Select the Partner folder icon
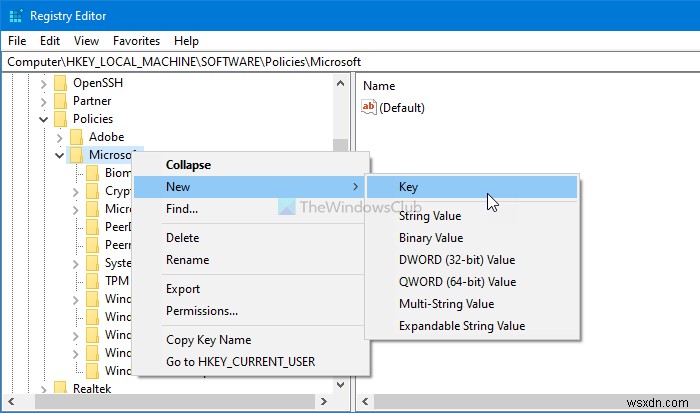The image size is (700, 413). 60,100
